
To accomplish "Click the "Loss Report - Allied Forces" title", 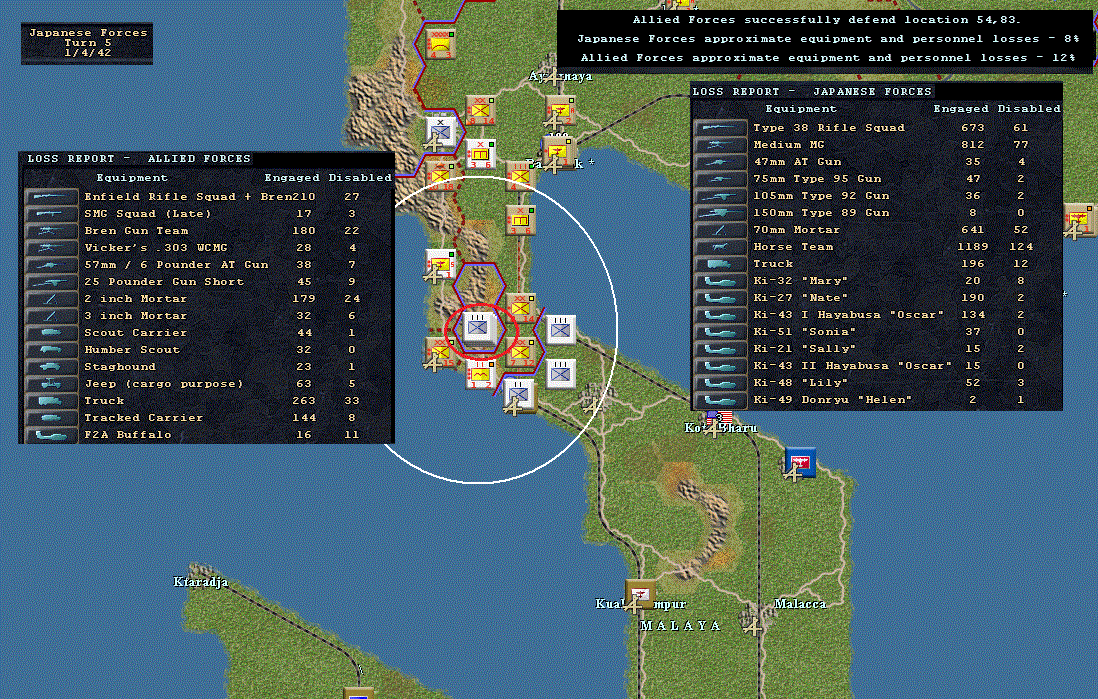I will pos(139,159).
